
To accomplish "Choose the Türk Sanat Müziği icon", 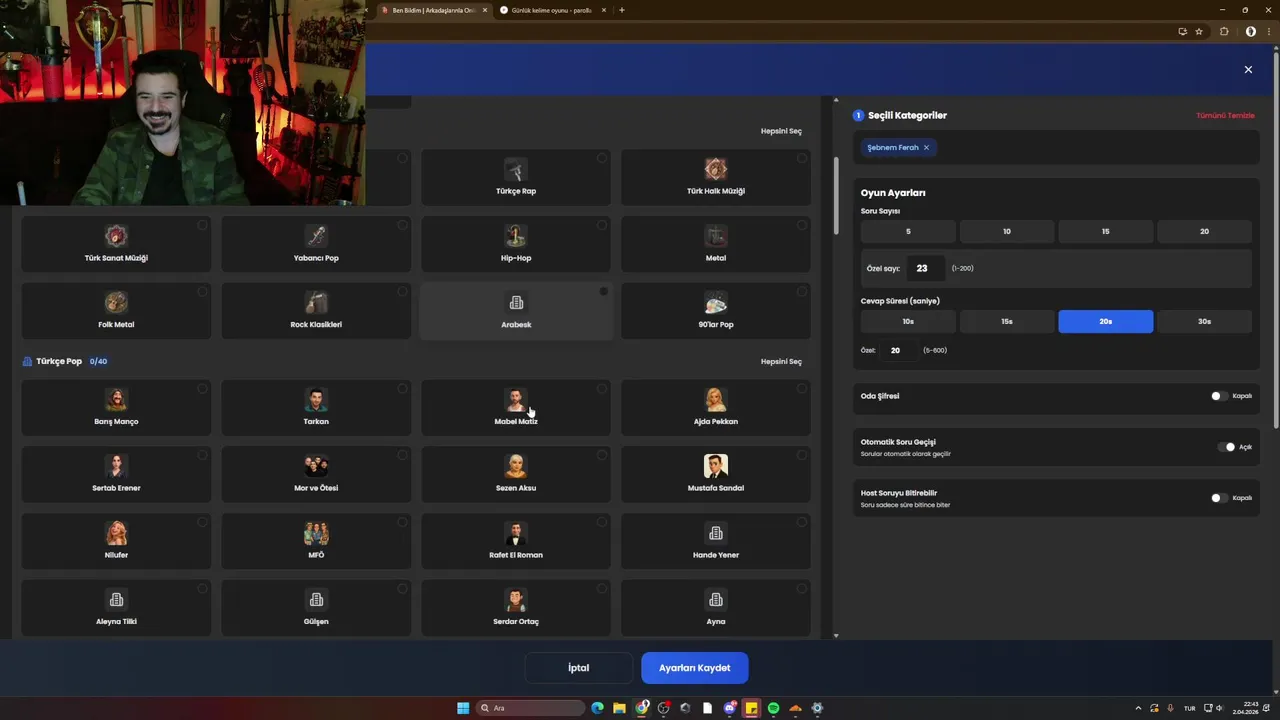I will [x=116, y=236].
